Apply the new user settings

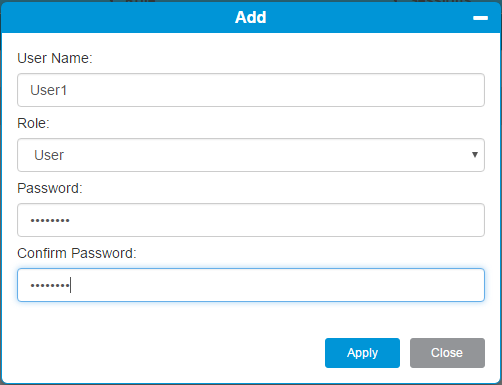362,353
